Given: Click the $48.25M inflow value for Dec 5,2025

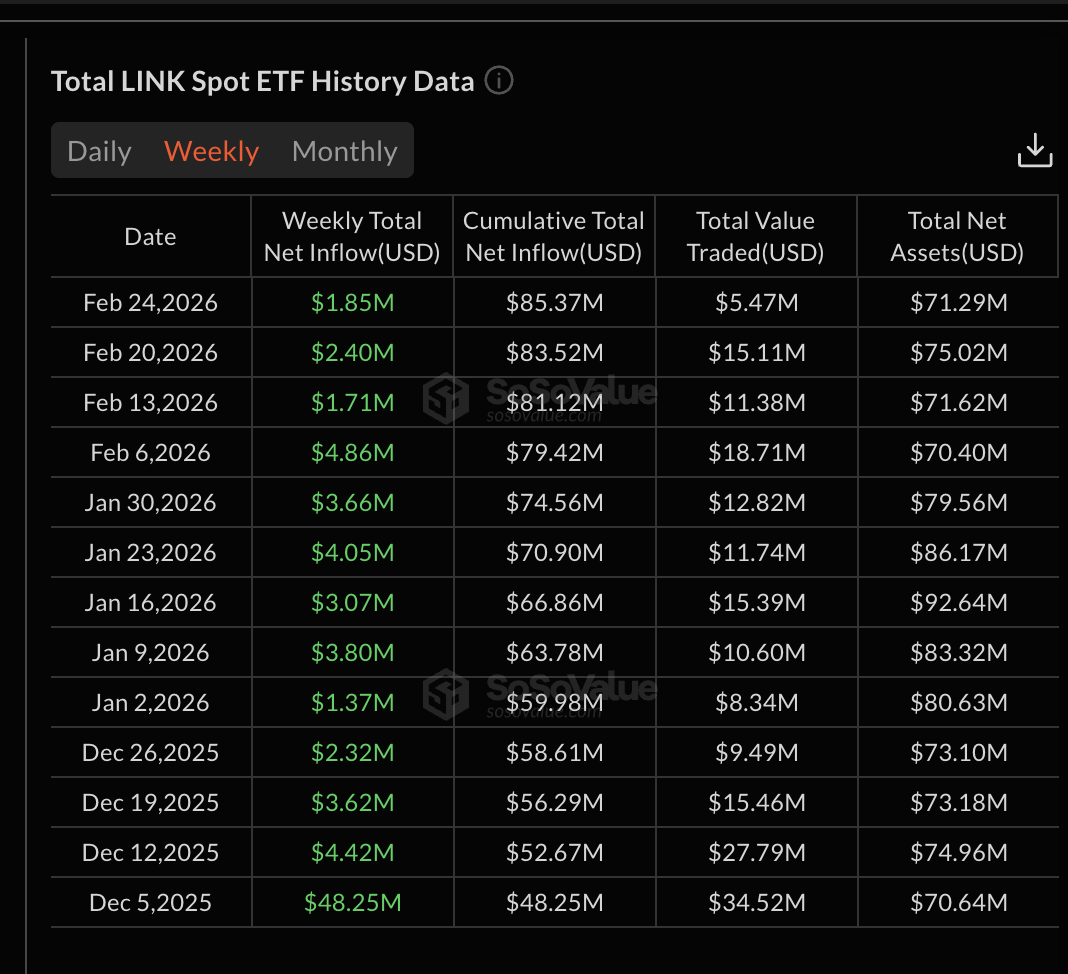Looking at the screenshot, I should tap(352, 902).
